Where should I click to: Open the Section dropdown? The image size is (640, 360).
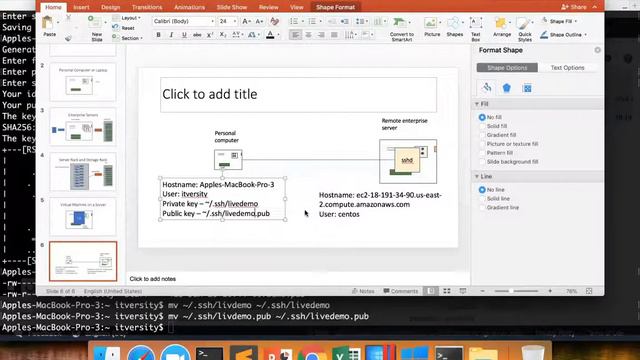pyautogui.click(x=128, y=38)
